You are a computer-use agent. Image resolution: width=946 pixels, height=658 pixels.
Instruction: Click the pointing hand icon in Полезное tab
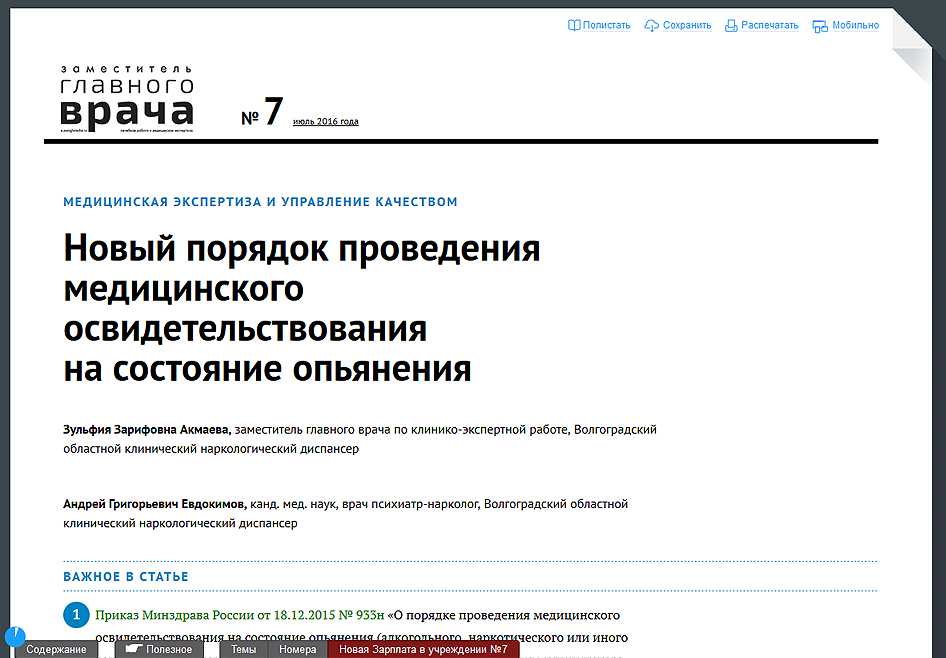pos(134,649)
